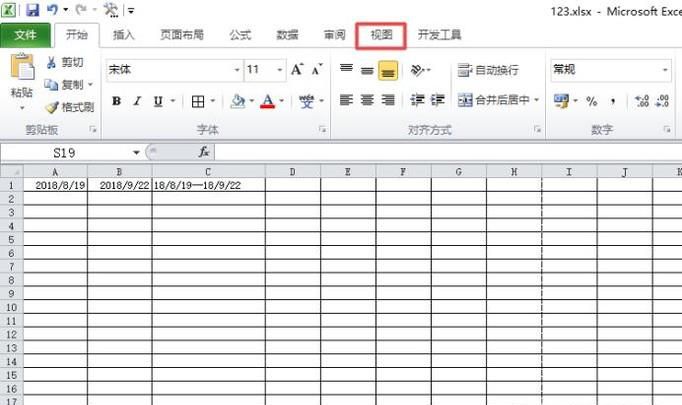This screenshot has height=405, width=682.
Task: Align text right
Action: [388, 100]
